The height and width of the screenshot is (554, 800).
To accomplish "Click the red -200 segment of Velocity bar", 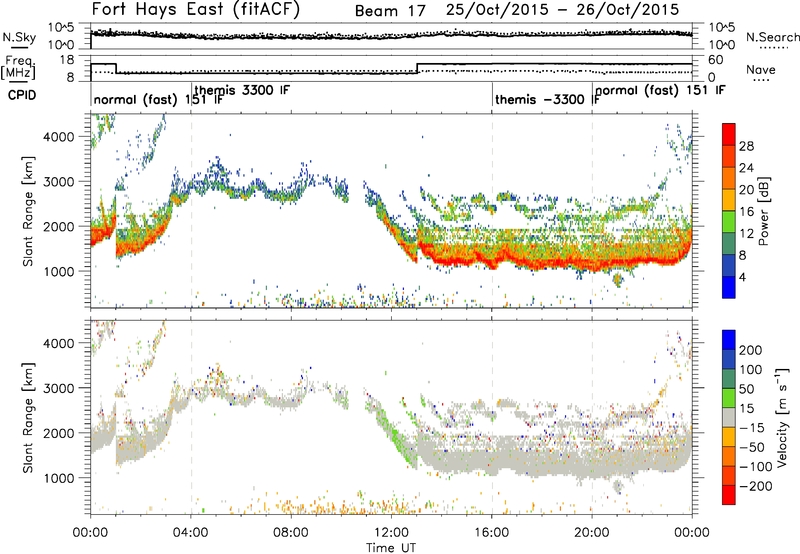I will tap(729, 495).
